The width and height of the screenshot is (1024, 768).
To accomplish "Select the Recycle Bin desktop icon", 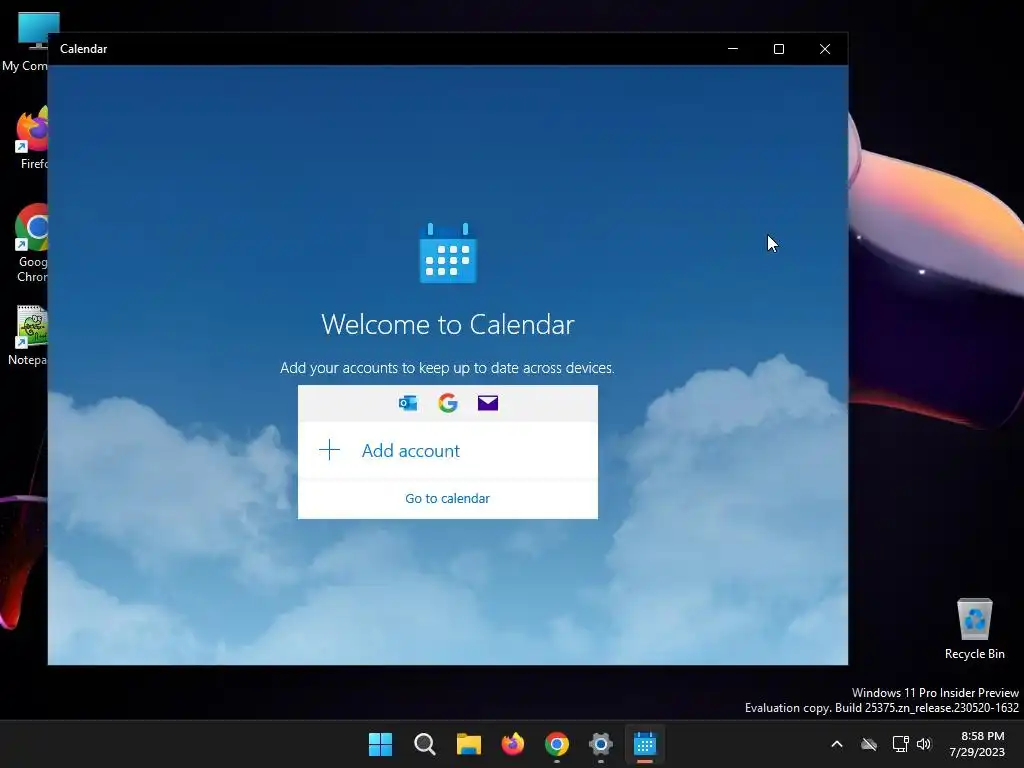I will [974, 628].
